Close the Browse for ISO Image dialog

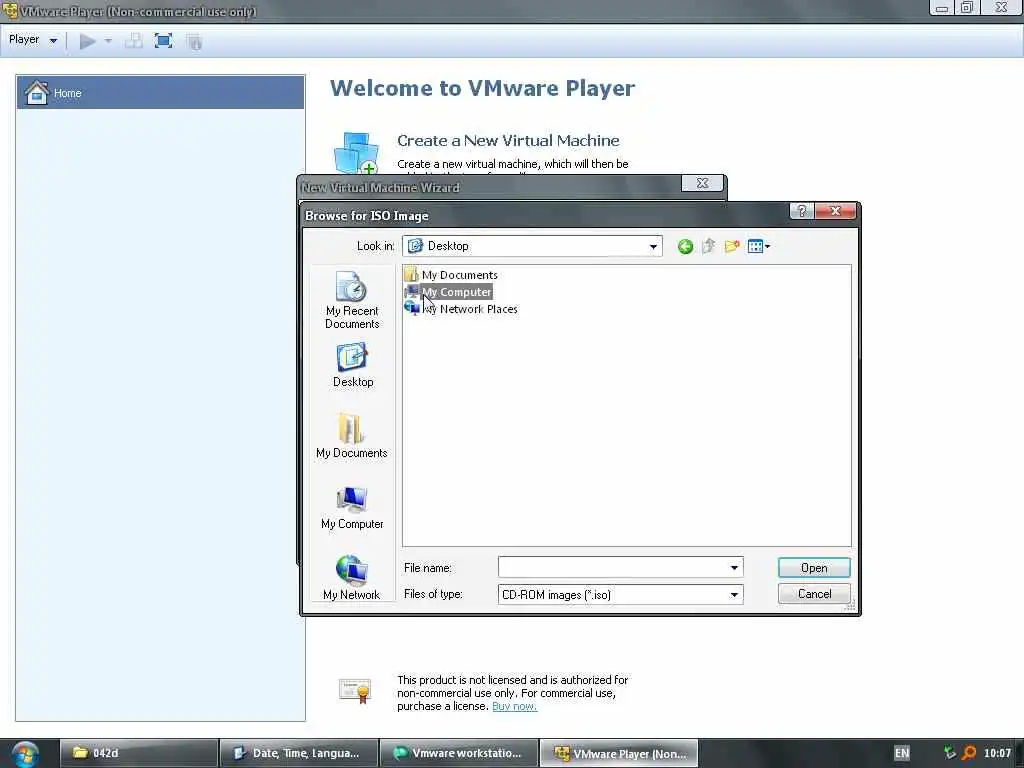tap(835, 211)
